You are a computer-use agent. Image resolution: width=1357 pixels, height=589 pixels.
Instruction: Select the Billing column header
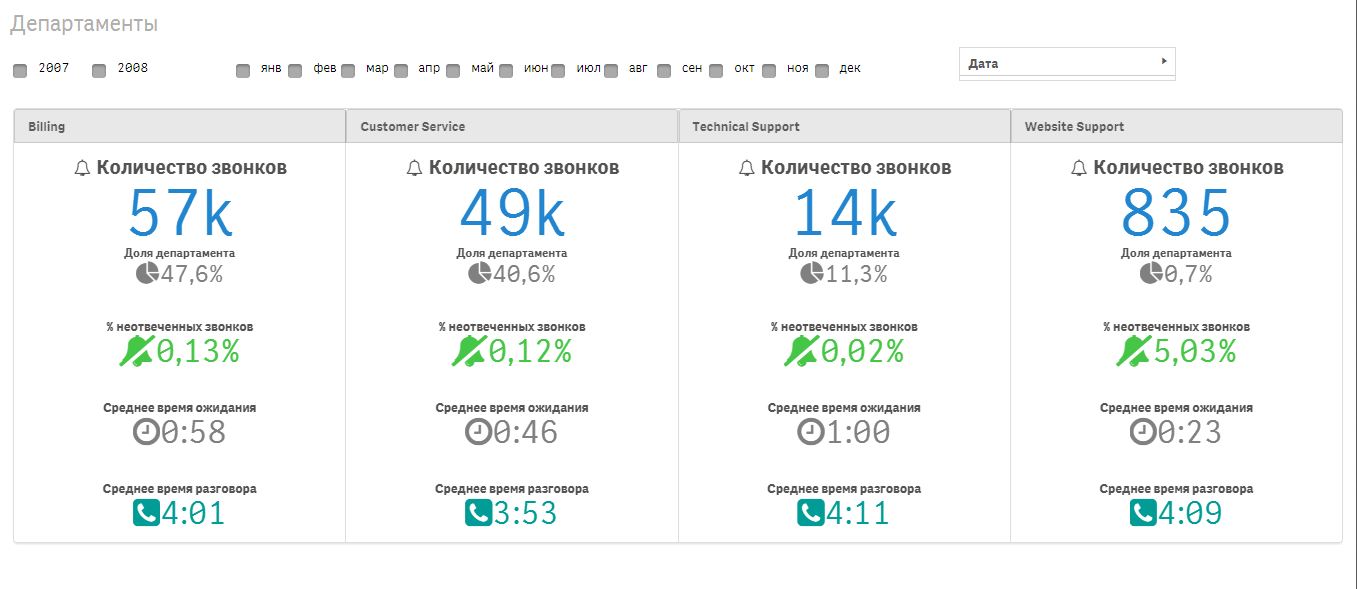click(47, 127)
